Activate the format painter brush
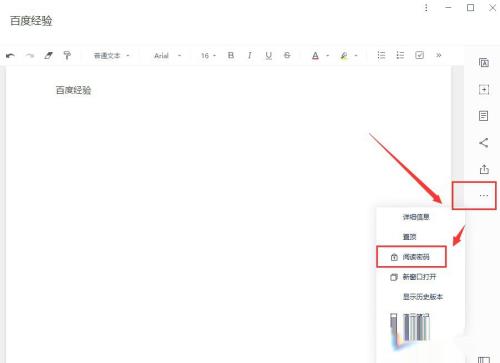Screen dimensions: 500x363 point(67,55)
